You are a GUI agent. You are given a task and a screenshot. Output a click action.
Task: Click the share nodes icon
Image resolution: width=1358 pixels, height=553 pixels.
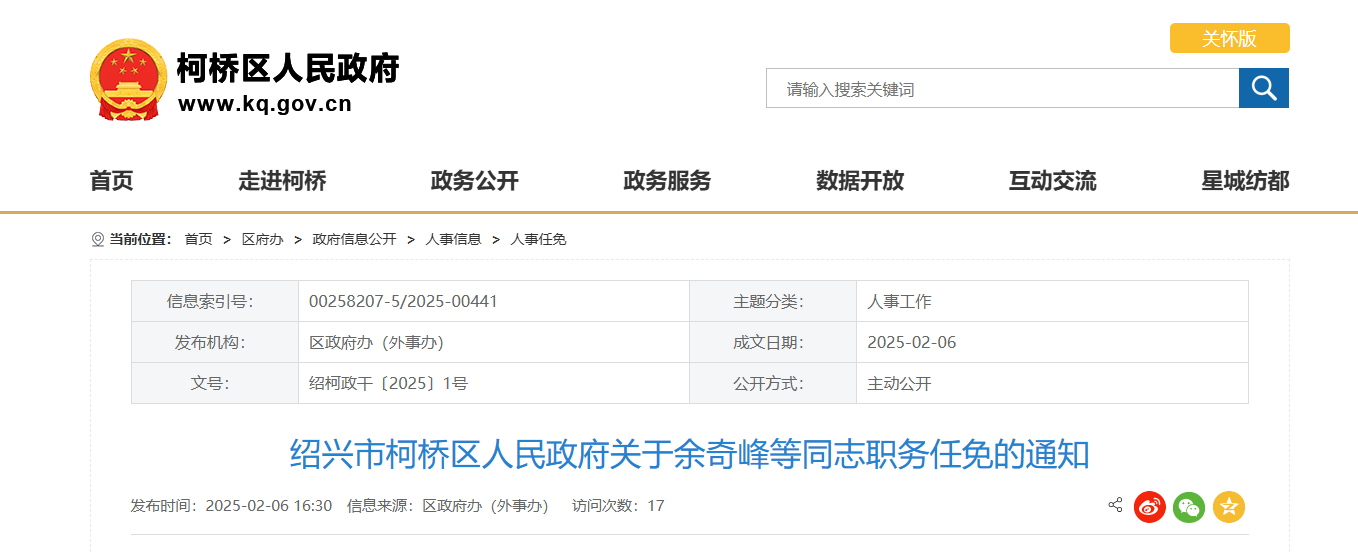[1115, 505]
